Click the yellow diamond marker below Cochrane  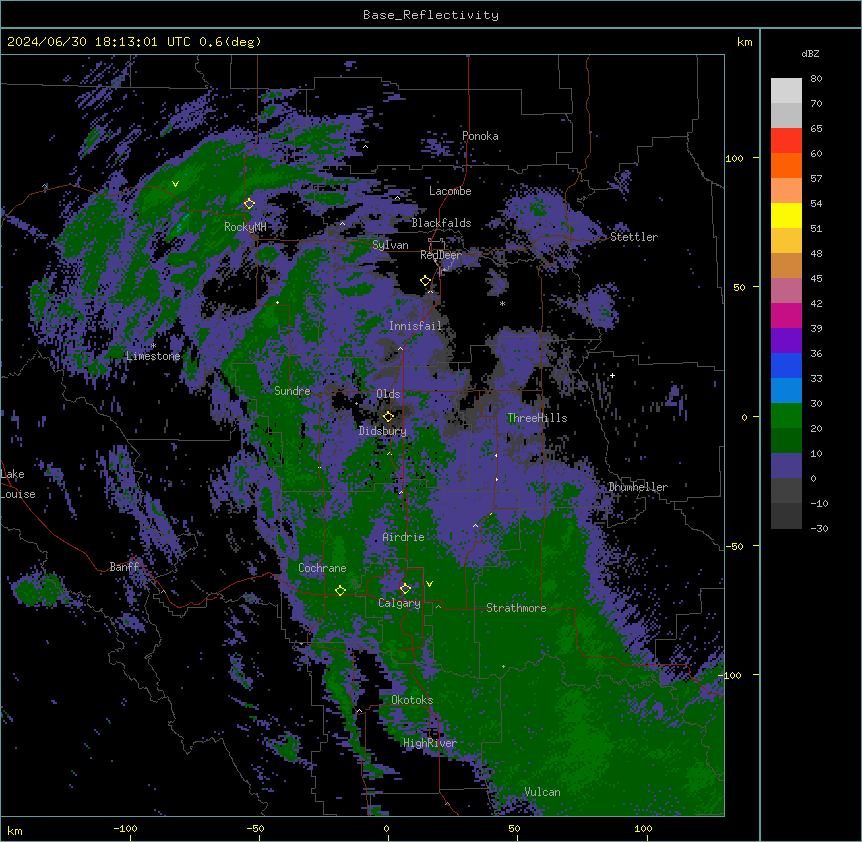coord(340,590)
